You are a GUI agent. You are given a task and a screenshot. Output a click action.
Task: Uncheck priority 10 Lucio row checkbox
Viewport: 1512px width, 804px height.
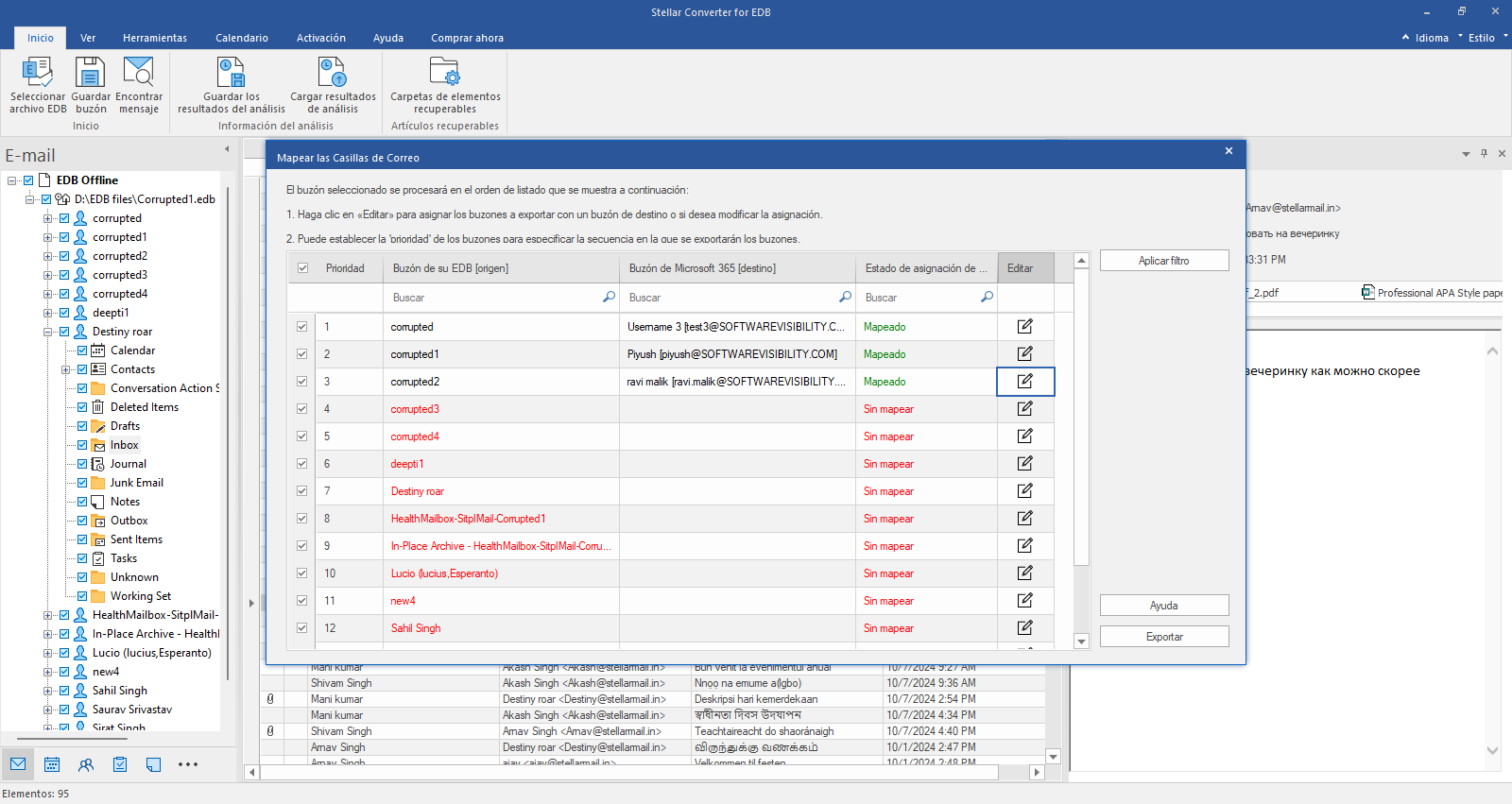pyautogui.click(x=302, y=573)
